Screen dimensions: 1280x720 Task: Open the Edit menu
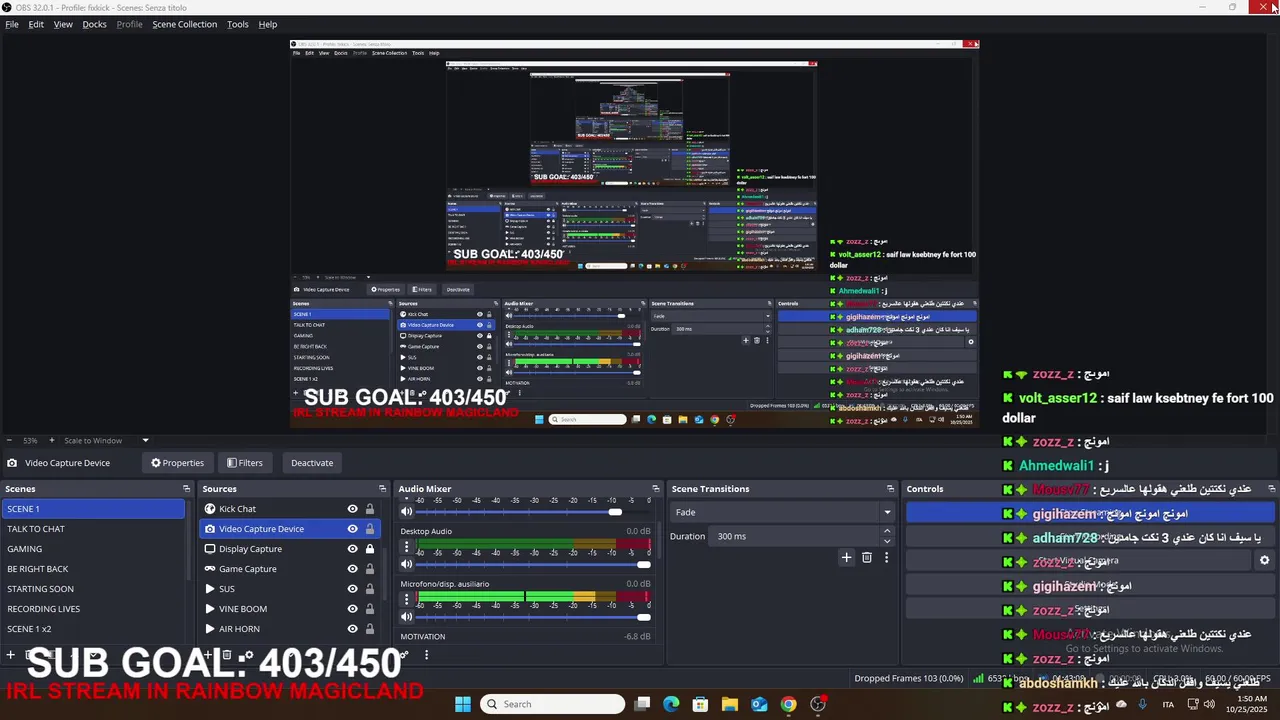tap(36, 24)
